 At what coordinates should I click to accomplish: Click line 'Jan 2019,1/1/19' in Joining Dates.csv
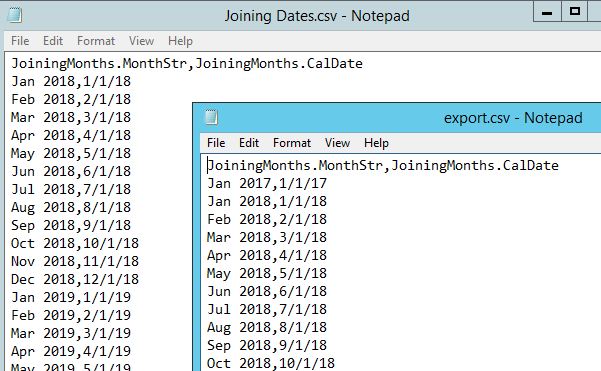(x=71, y=298)
